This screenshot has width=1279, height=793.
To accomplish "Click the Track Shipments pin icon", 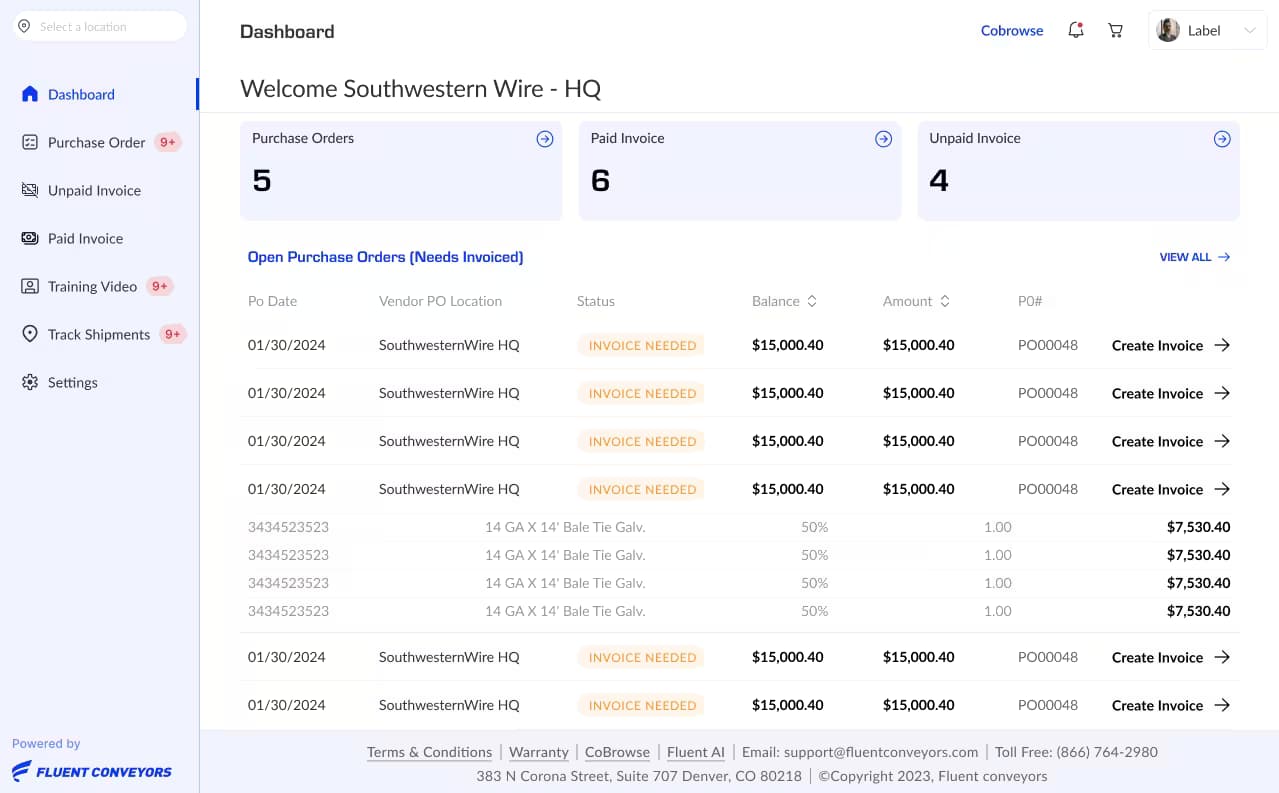I will coord(30,334).
